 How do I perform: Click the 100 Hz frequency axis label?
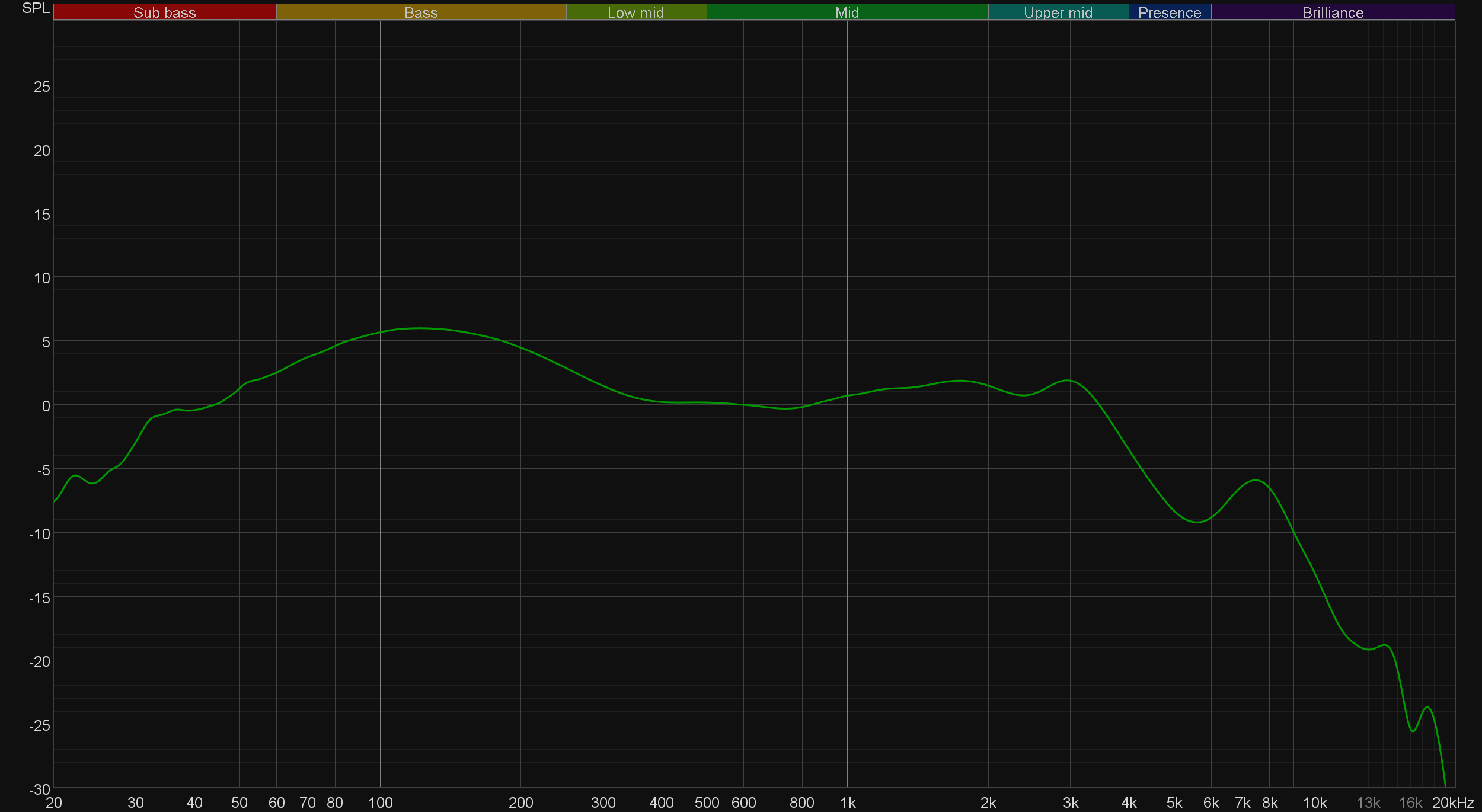[380, 803]
